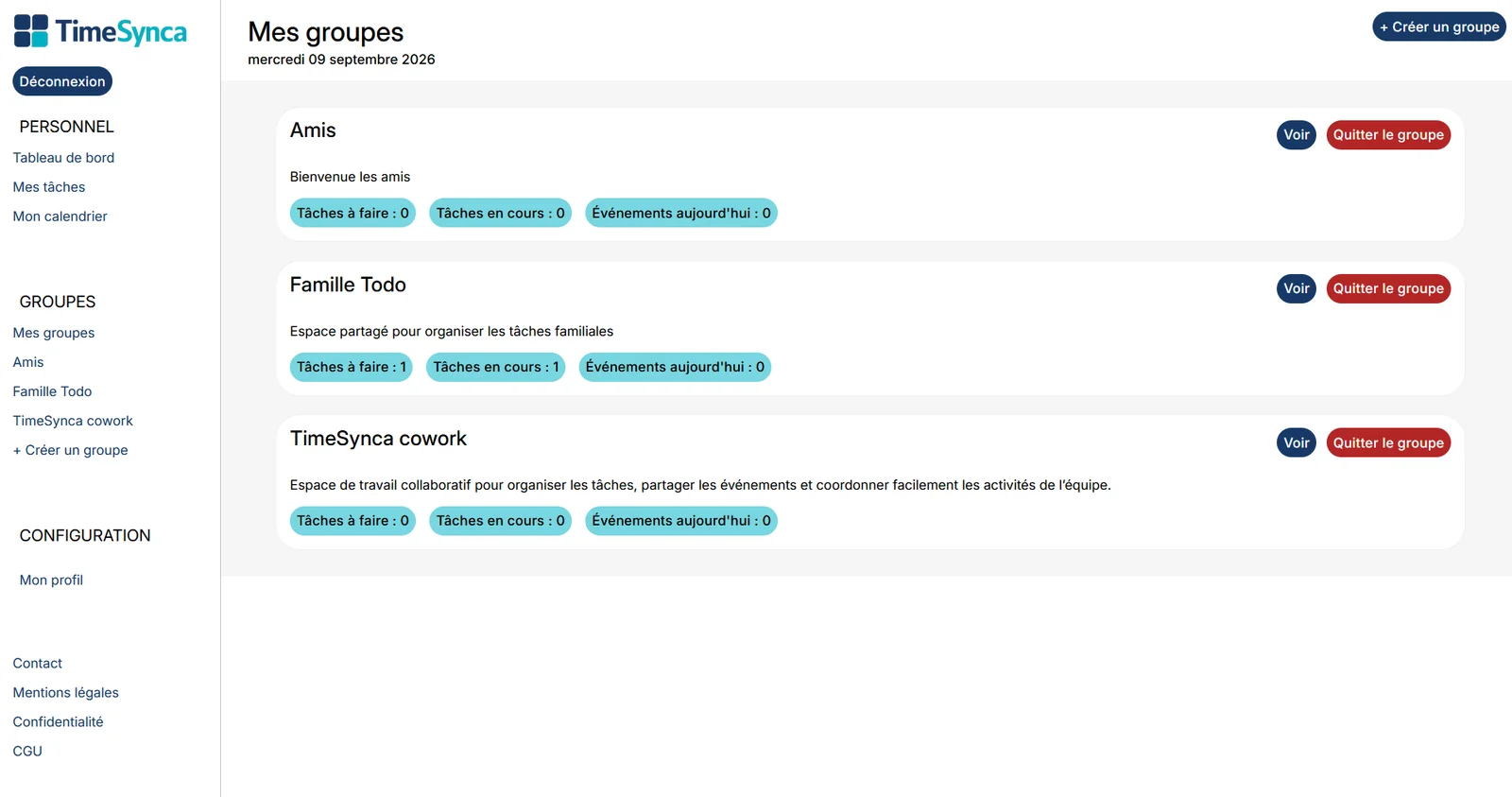Image resolution: width=1512 pixels, height=797 pixels.
Task: Leave the Famille Todo group
Action: 1388,288
